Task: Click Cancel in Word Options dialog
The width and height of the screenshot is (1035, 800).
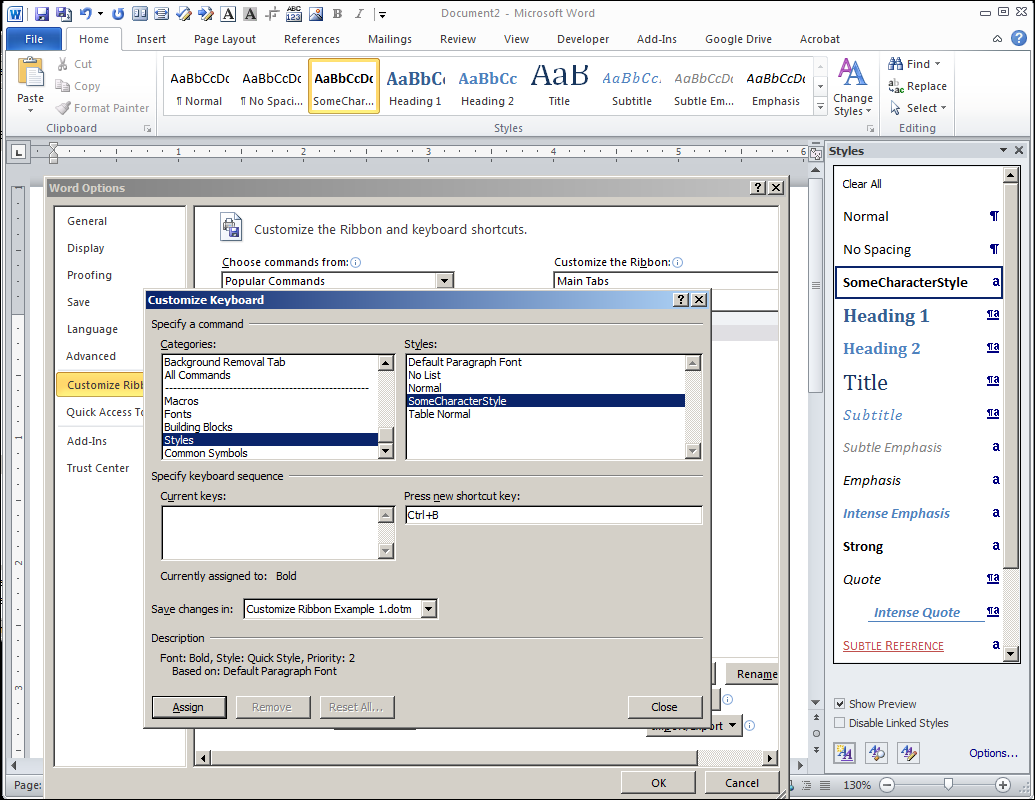Action: [x=742, y=783]
